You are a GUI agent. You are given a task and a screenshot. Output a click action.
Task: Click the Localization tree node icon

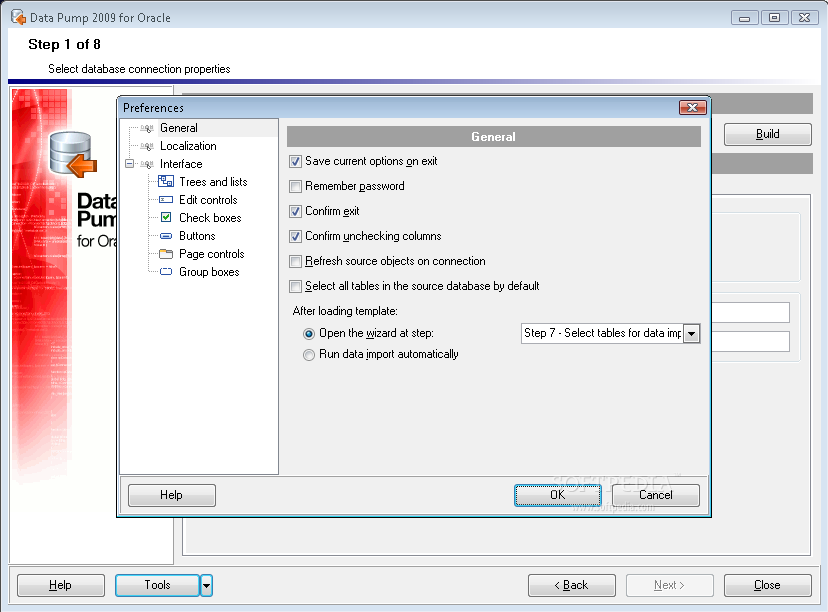(147, 146)
